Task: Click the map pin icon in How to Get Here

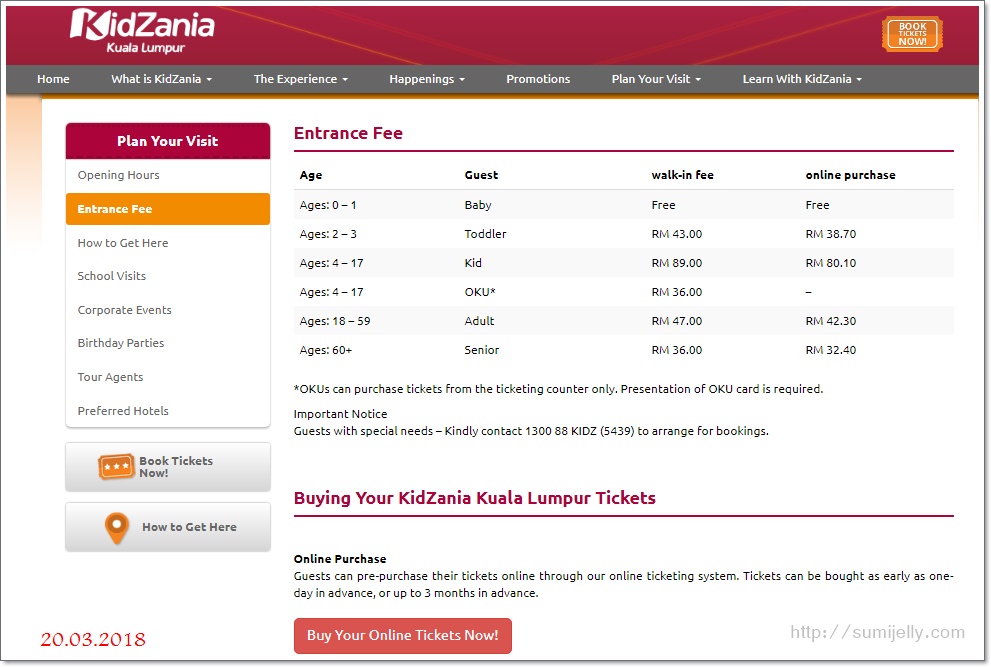Action: pyautogui.click(x=117, y=527)
